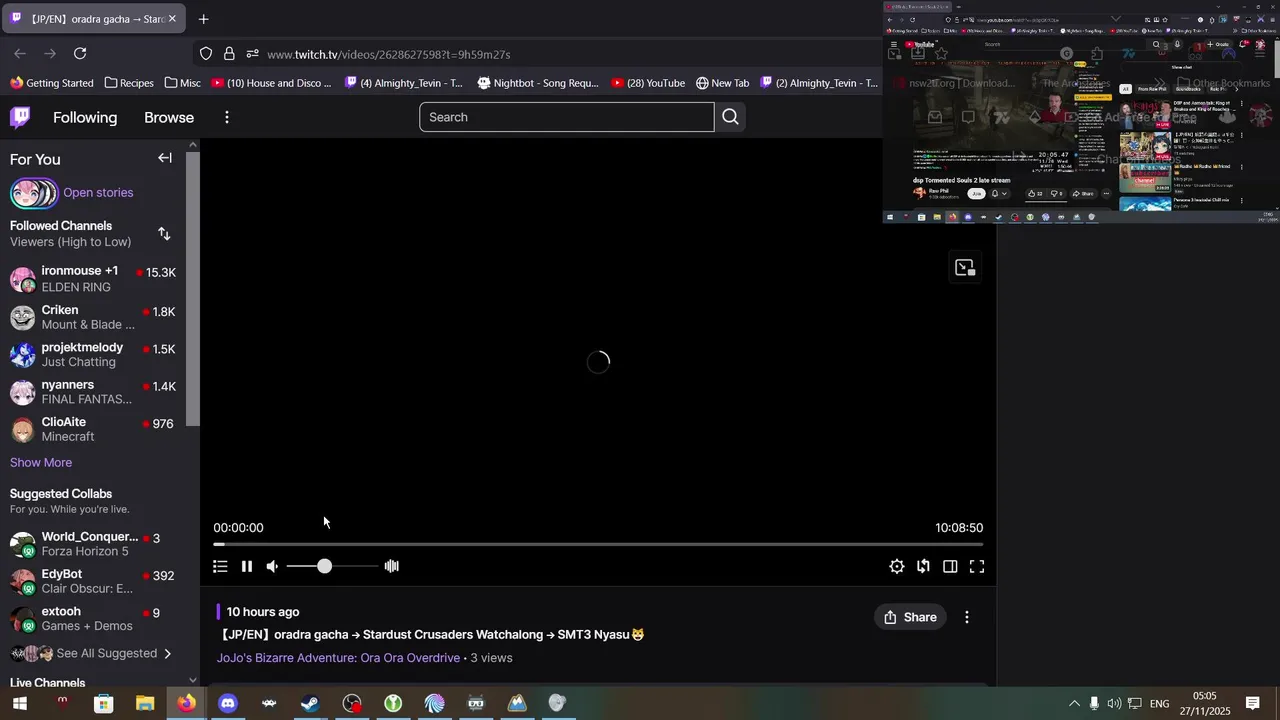Open World_Conquer Forza Horizon 5 channel
Image resolution: width=1280 pixels, height=720 pixels.
tap(93, 544)
